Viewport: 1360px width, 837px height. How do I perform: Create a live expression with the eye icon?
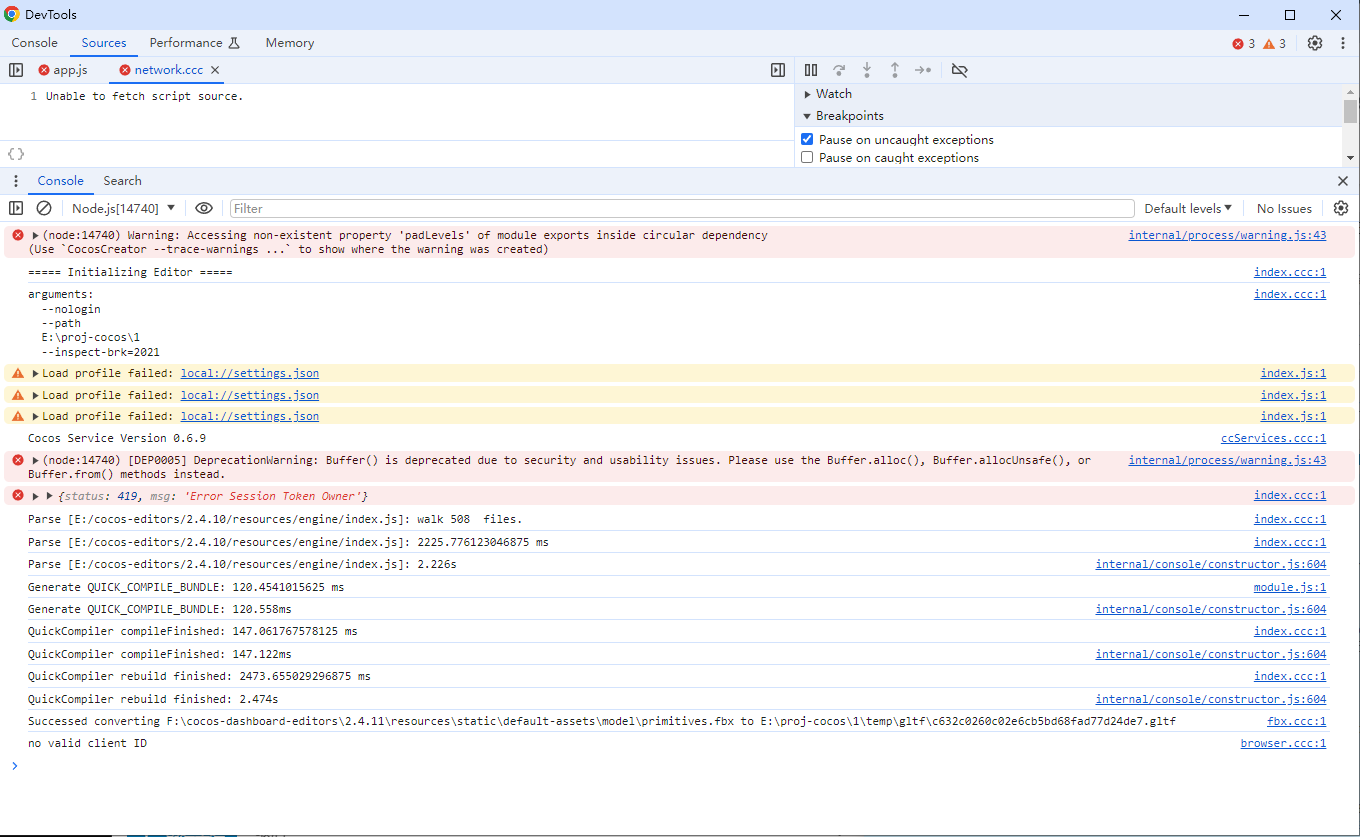coord(204,208)
